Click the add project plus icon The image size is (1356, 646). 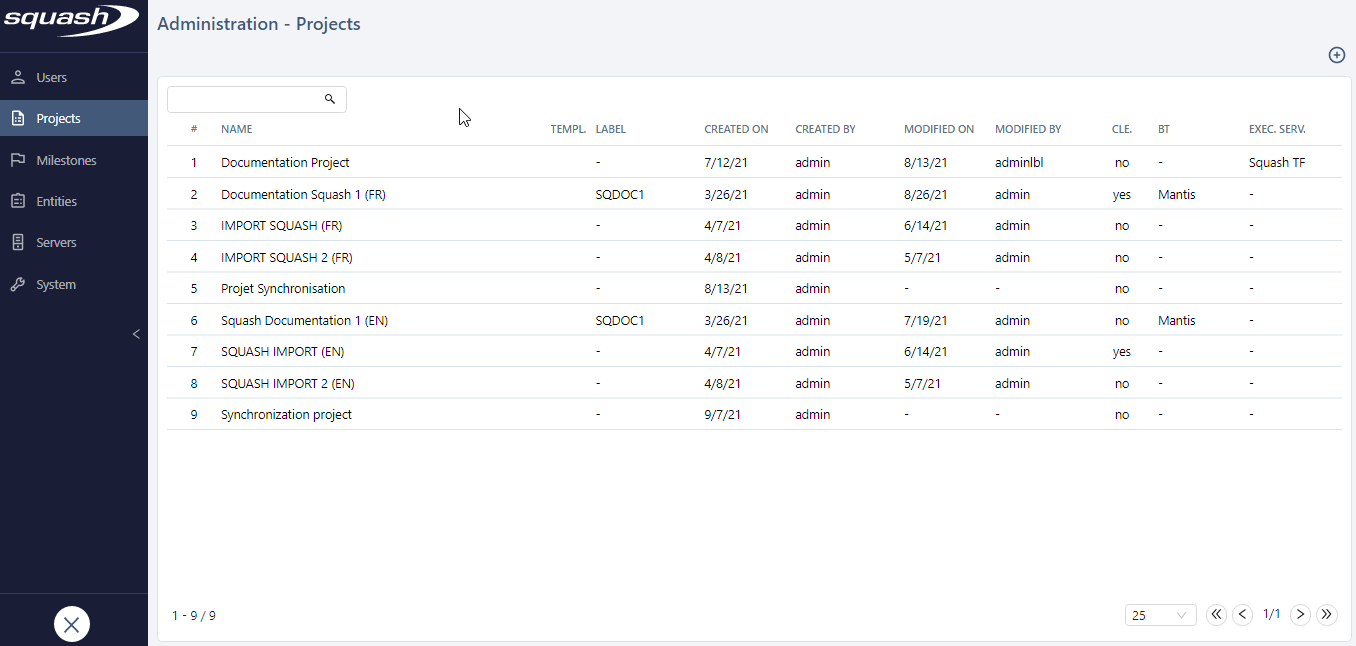1336,55
